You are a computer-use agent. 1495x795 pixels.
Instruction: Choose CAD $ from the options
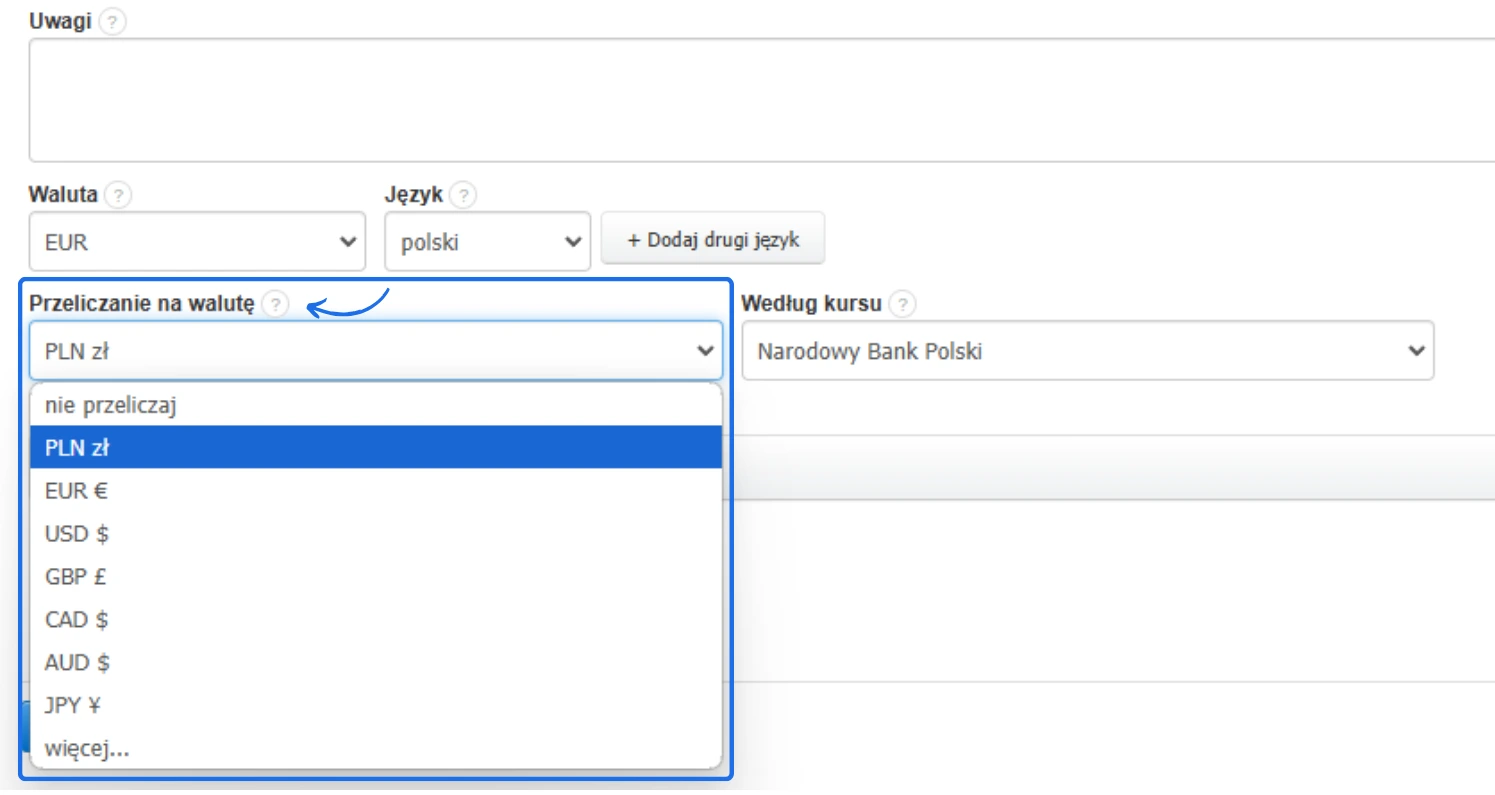pyautogui.click(x=375, y=620)
